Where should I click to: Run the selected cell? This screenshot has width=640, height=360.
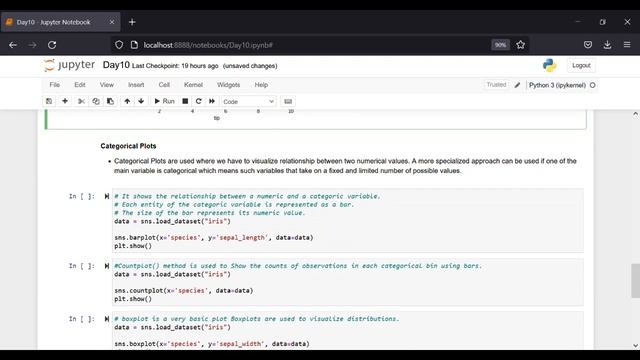pos(164,101)
